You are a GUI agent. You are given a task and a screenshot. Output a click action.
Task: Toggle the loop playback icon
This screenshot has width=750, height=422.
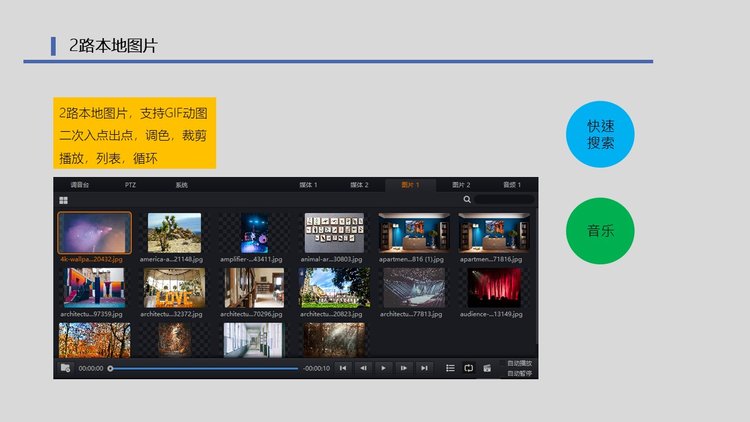tap(468, 368)
